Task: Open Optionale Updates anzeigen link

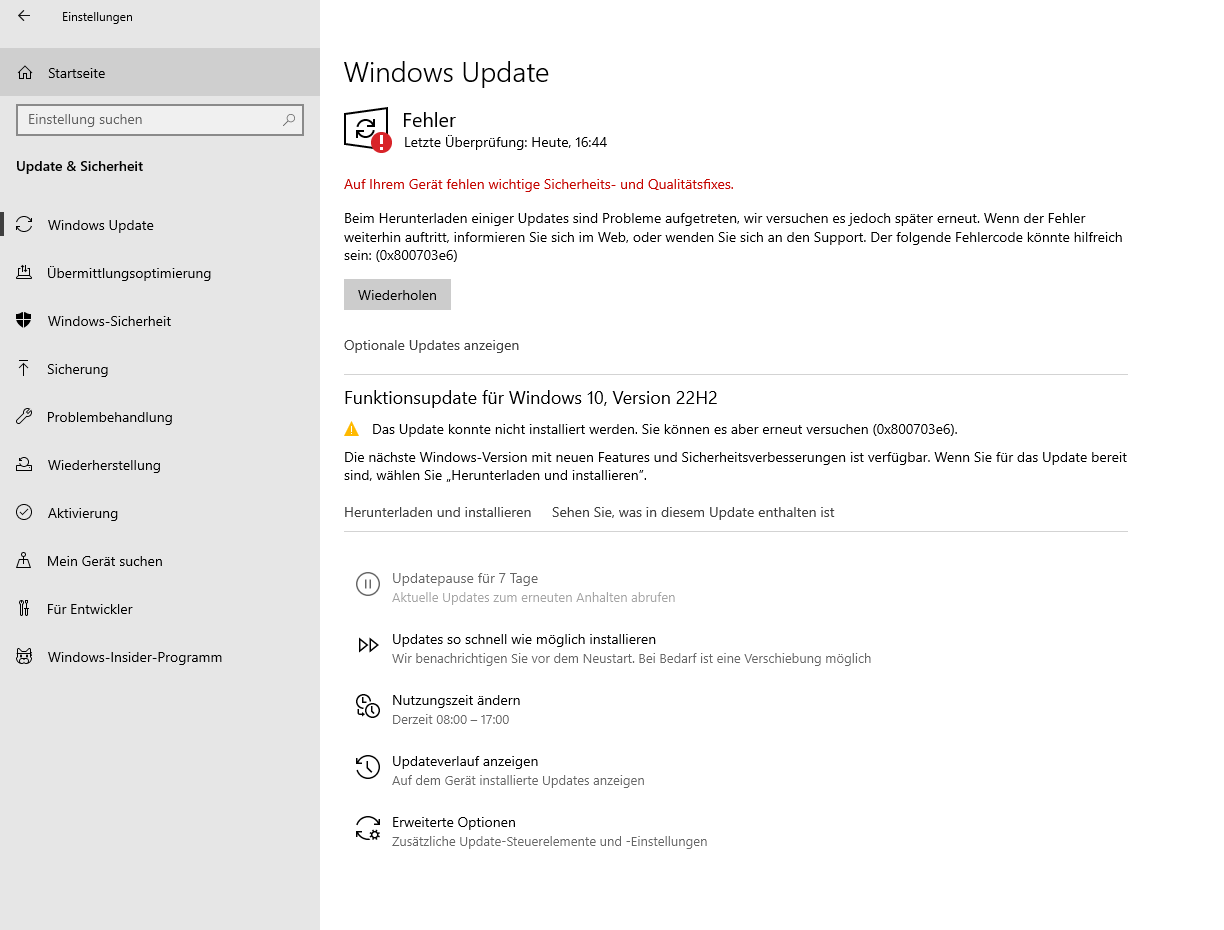Action: (x=431, y=345)
